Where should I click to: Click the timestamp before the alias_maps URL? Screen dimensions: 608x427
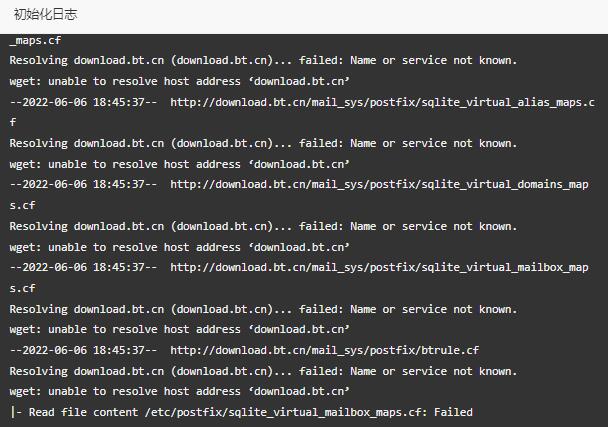click(84, 102)
